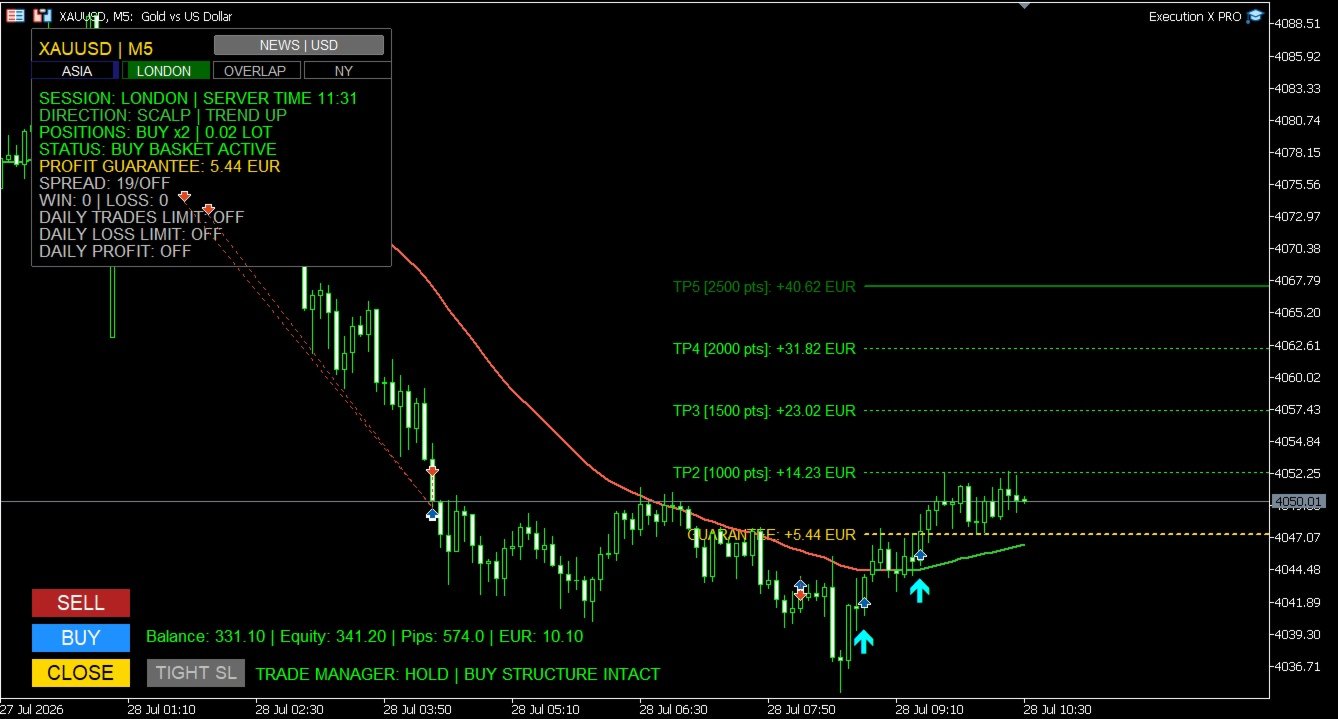Toggle the NEWS | USD filter button

point(299,45)
